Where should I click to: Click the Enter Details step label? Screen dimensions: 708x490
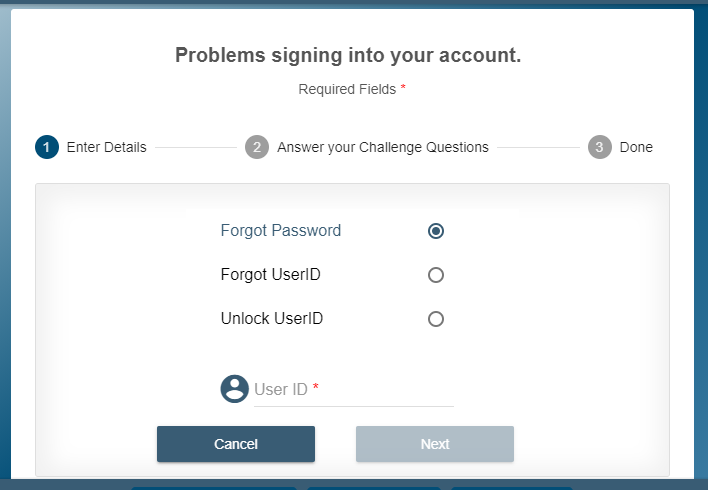click(106, 147)
